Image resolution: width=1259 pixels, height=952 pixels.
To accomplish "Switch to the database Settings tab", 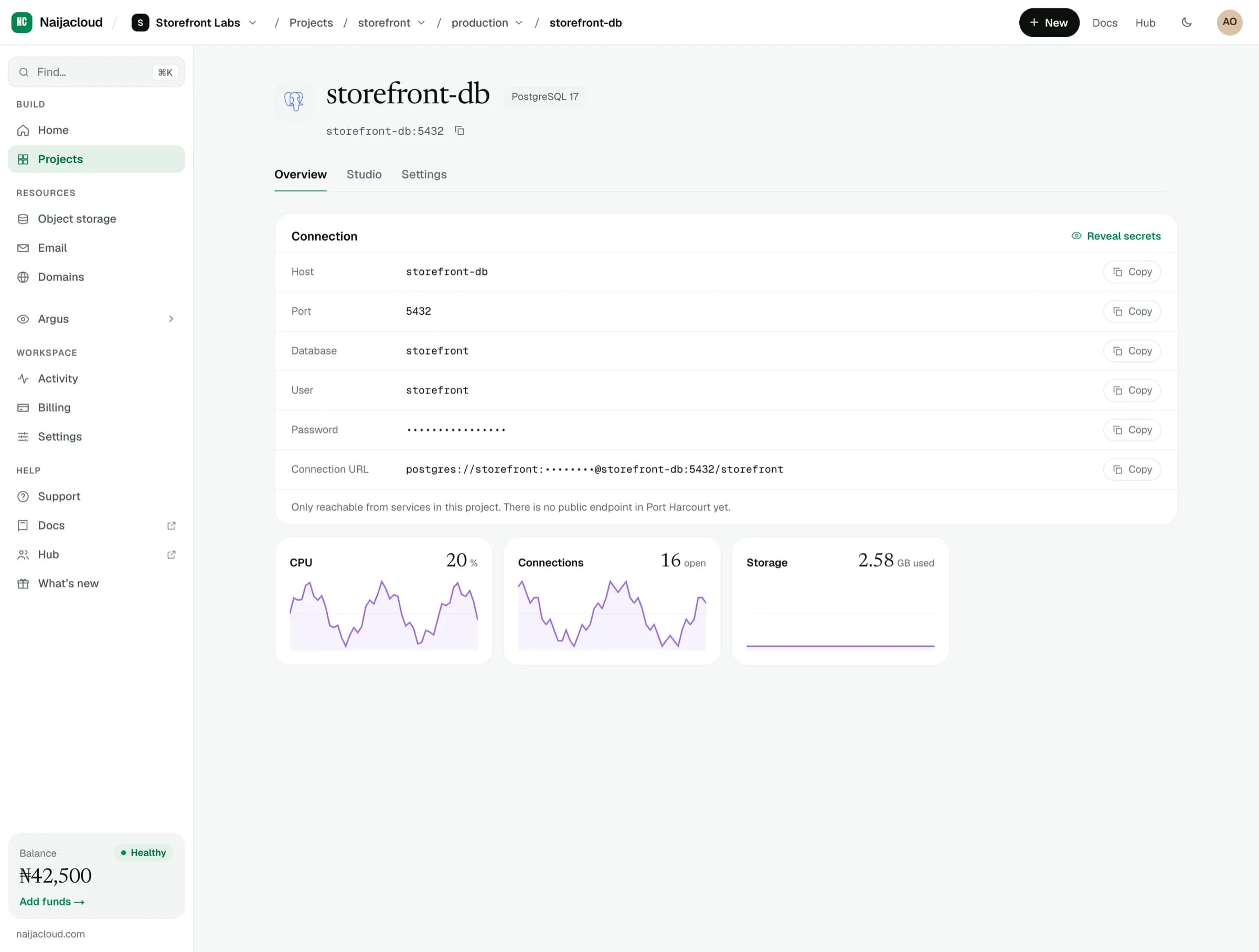I will tap(423, 174).
